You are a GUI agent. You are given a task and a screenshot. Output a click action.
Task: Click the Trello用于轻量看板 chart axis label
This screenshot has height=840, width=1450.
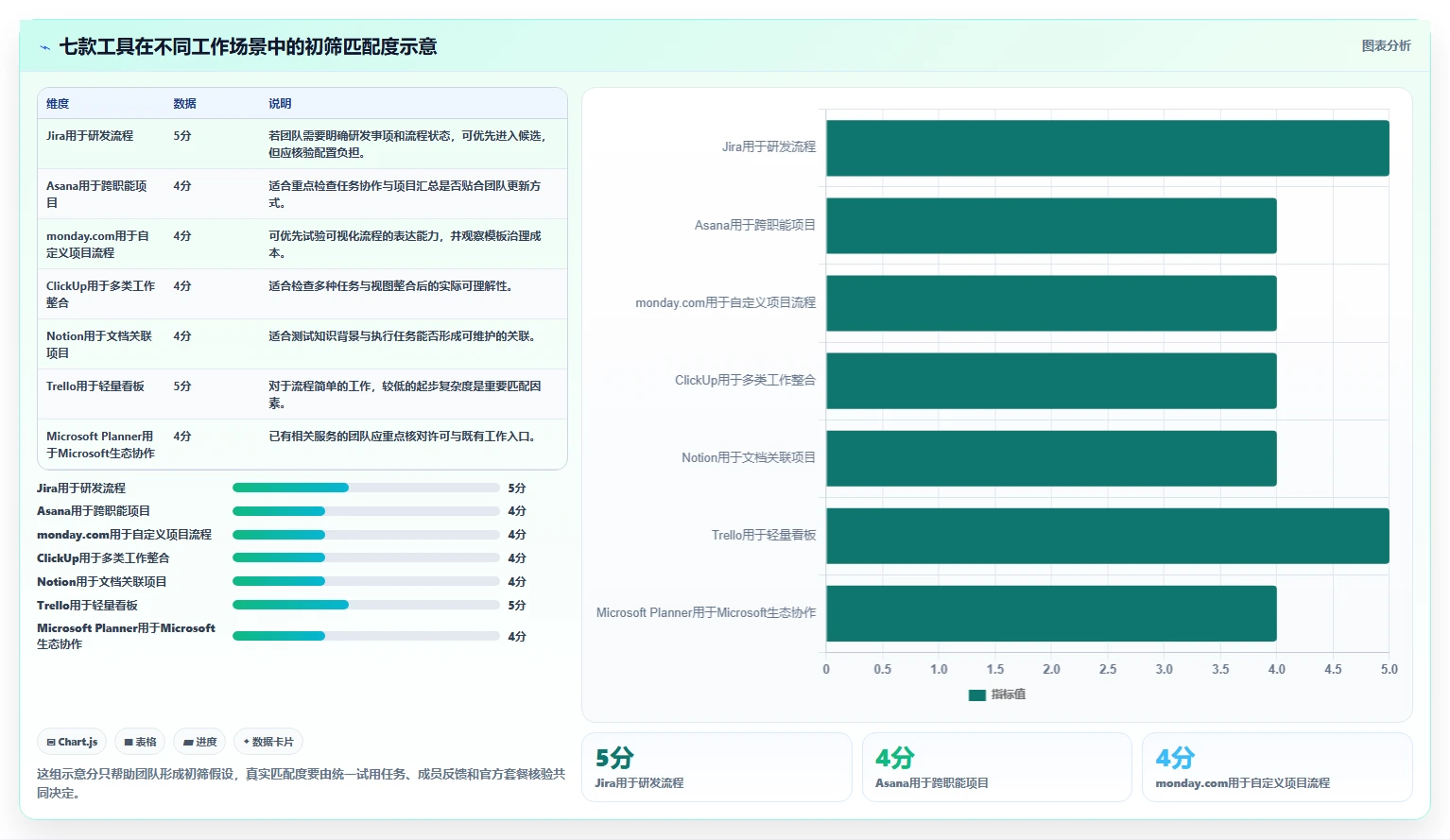pos(764,536)
